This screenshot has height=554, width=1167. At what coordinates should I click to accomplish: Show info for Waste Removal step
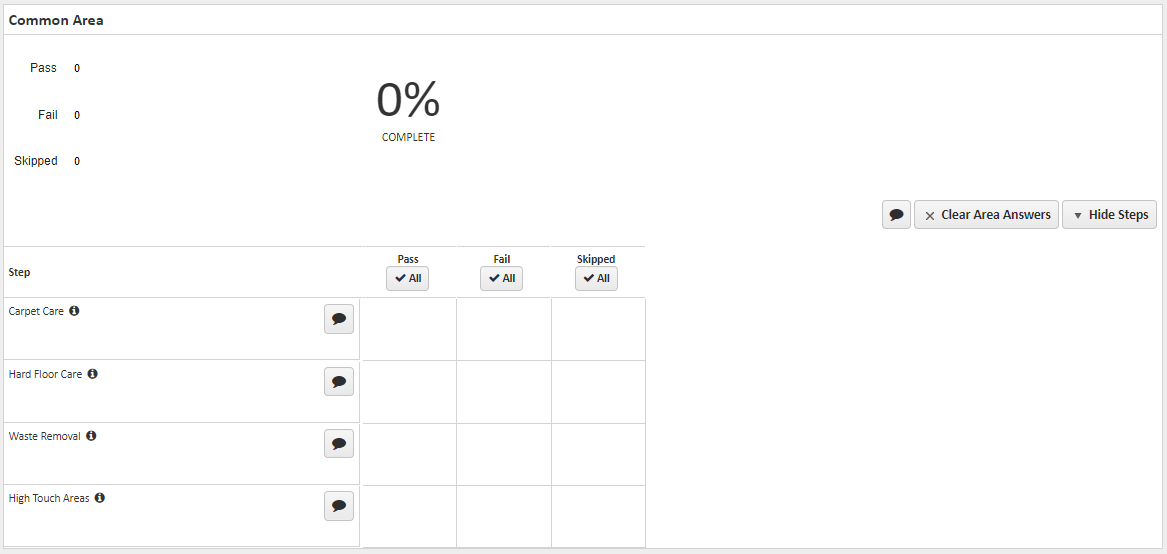[x=91, y=436]
